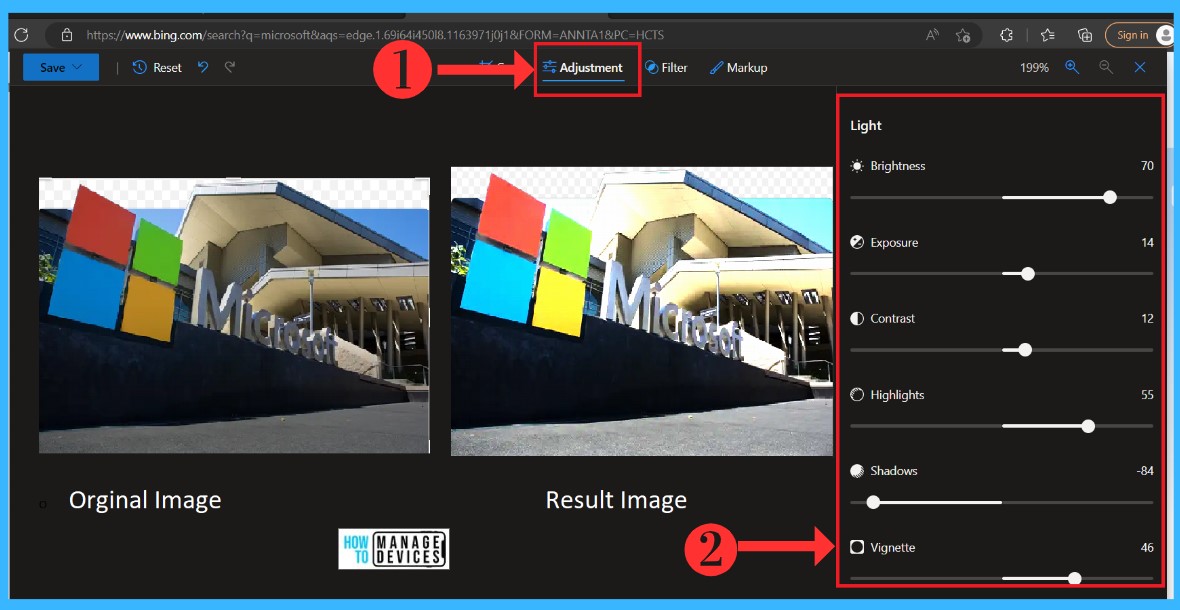The height and width of the screenshot is (610, 1180).
Task: Click the Exposure value 14
Action: point(1147,242)
